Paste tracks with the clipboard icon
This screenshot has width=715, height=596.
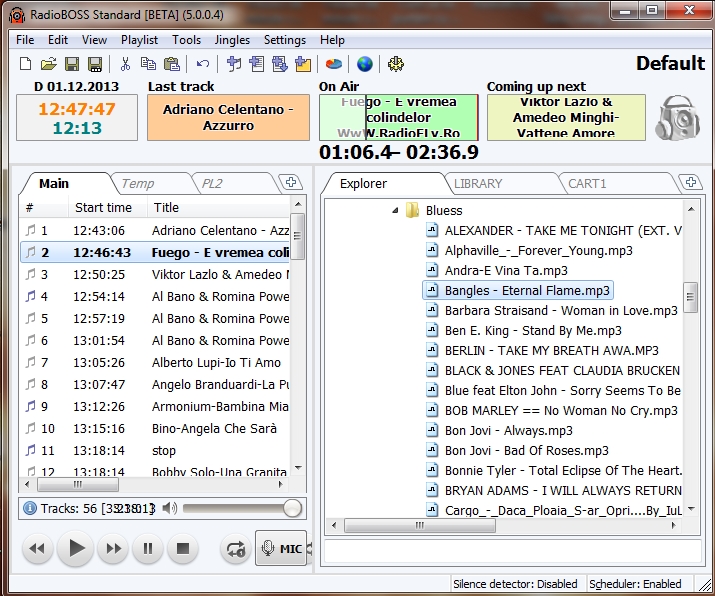(172, 64)
